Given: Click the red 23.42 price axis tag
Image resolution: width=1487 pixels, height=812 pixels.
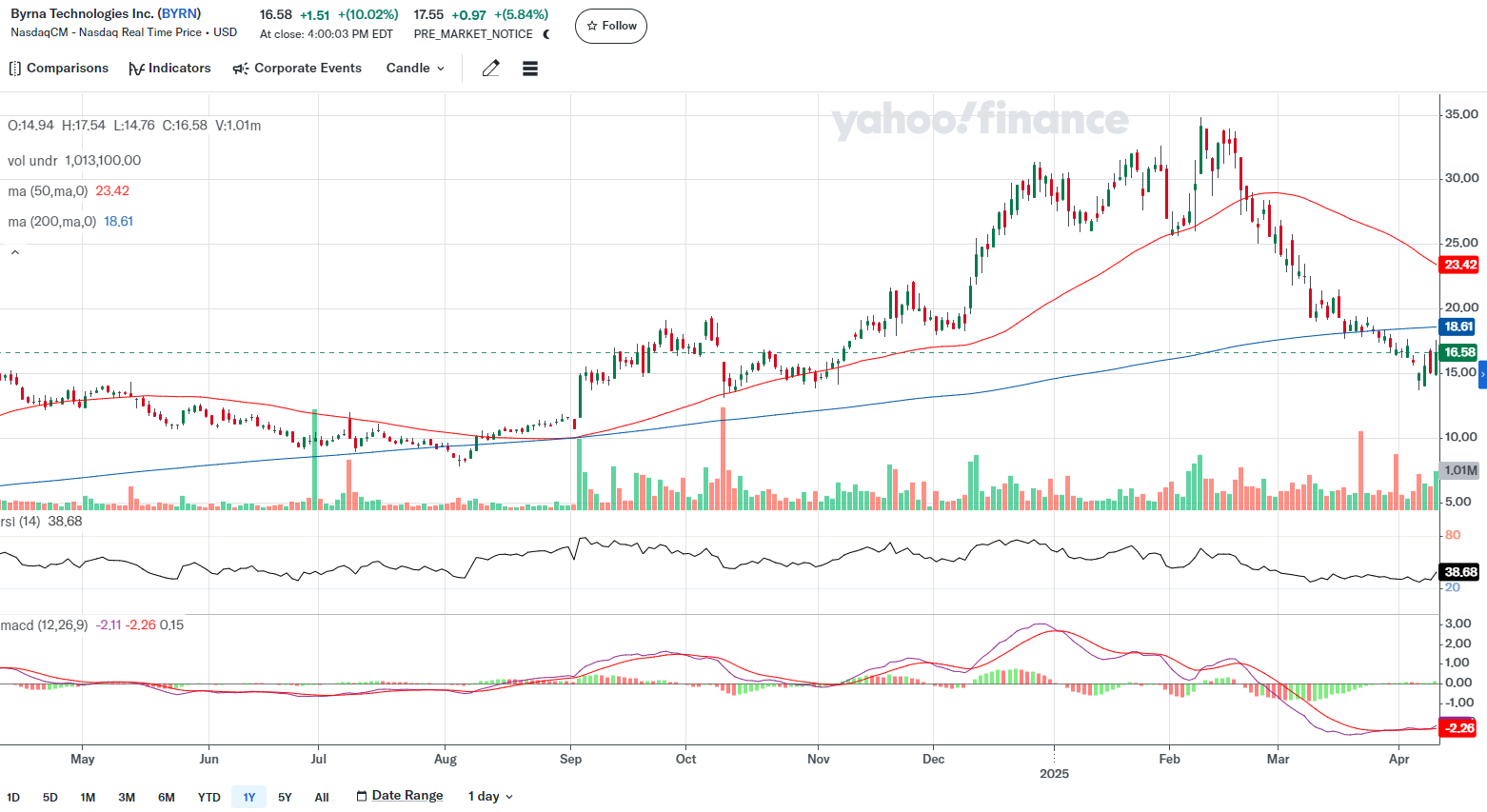Looking at the screenshot, I should pyautogui.click(x=1459, y=265).
